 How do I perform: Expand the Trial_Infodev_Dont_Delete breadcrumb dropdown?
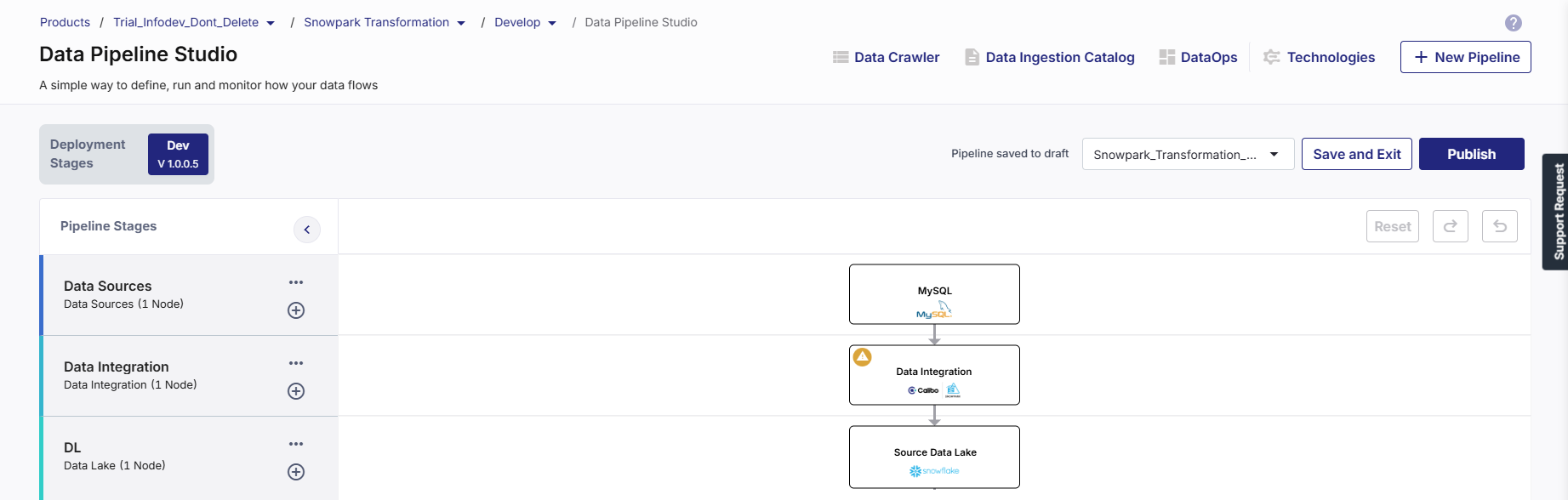(271, 23)
